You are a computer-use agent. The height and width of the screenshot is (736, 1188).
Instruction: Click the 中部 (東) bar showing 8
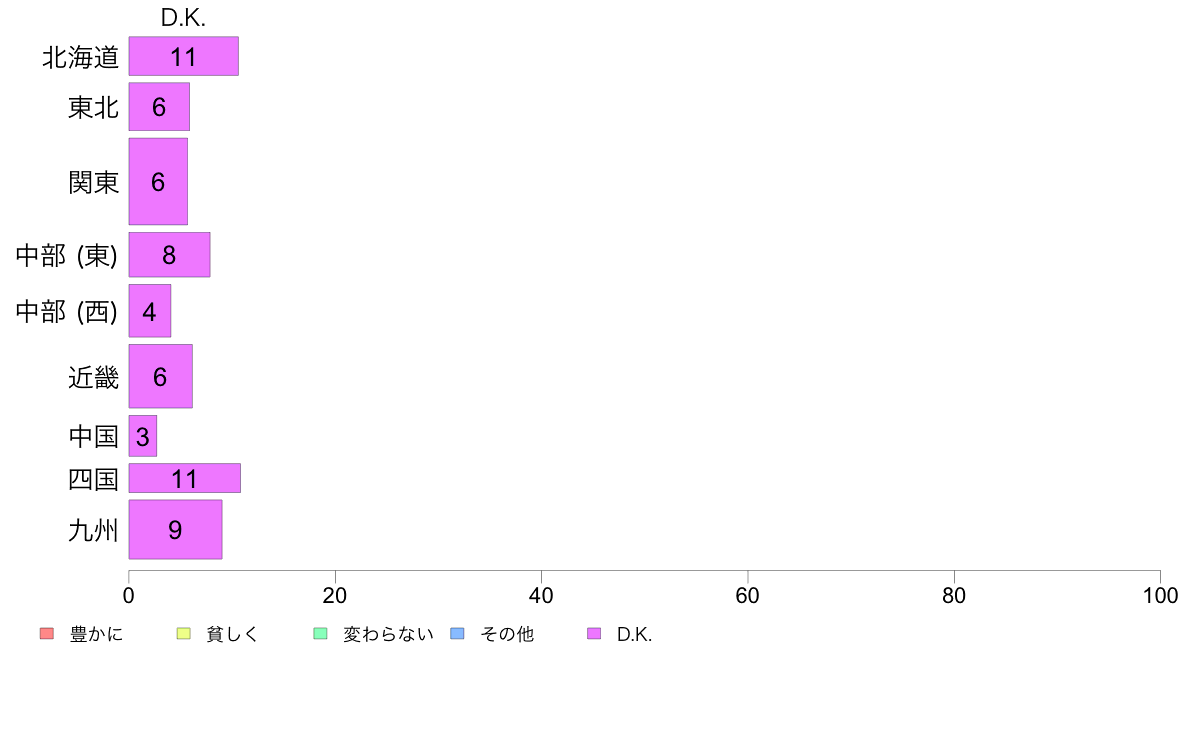pos(169,255)
